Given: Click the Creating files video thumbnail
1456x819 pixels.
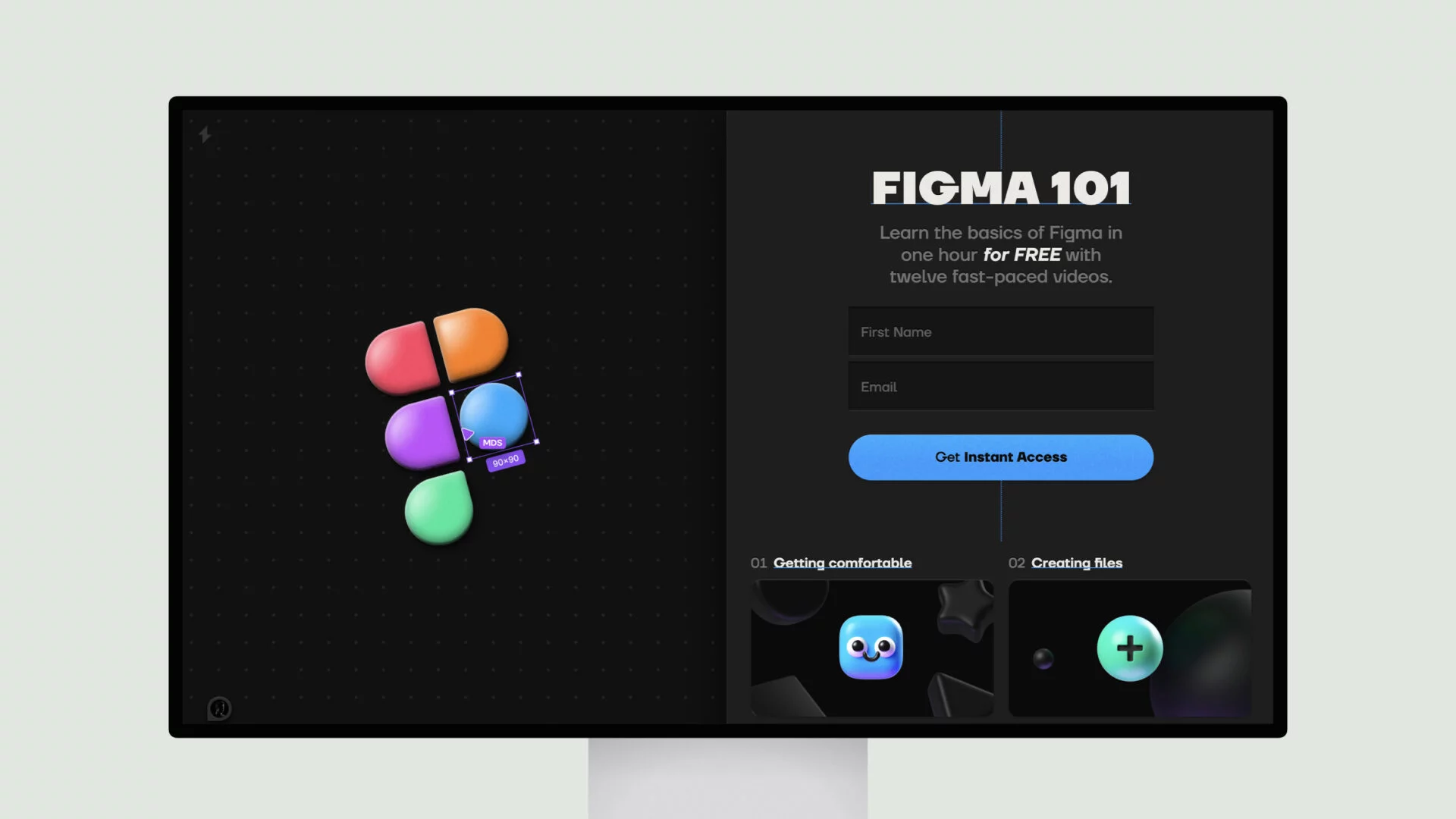Looking at the screenshot, I should tap(1129, 649).
